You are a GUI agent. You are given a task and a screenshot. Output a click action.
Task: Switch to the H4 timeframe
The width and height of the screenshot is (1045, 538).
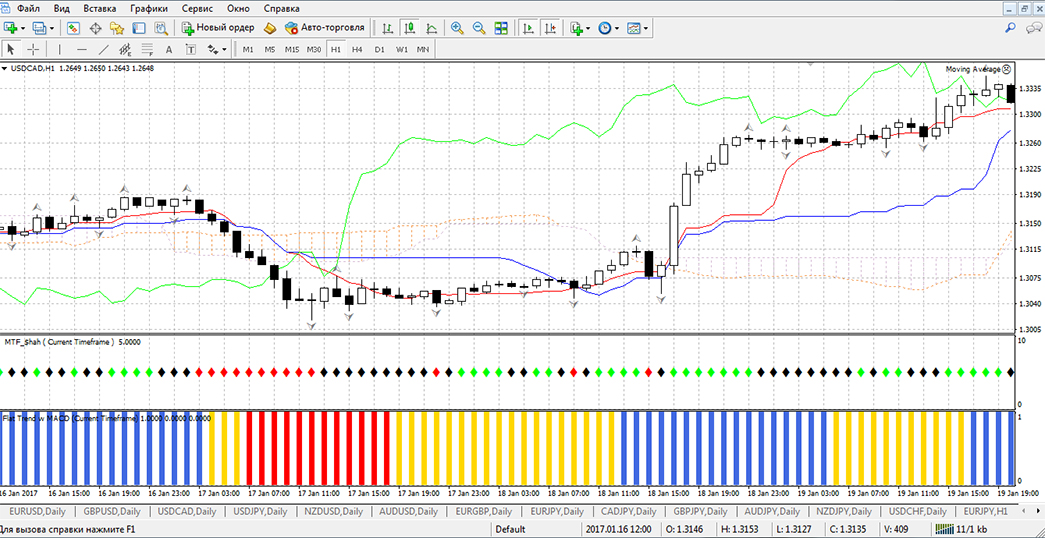357,49
